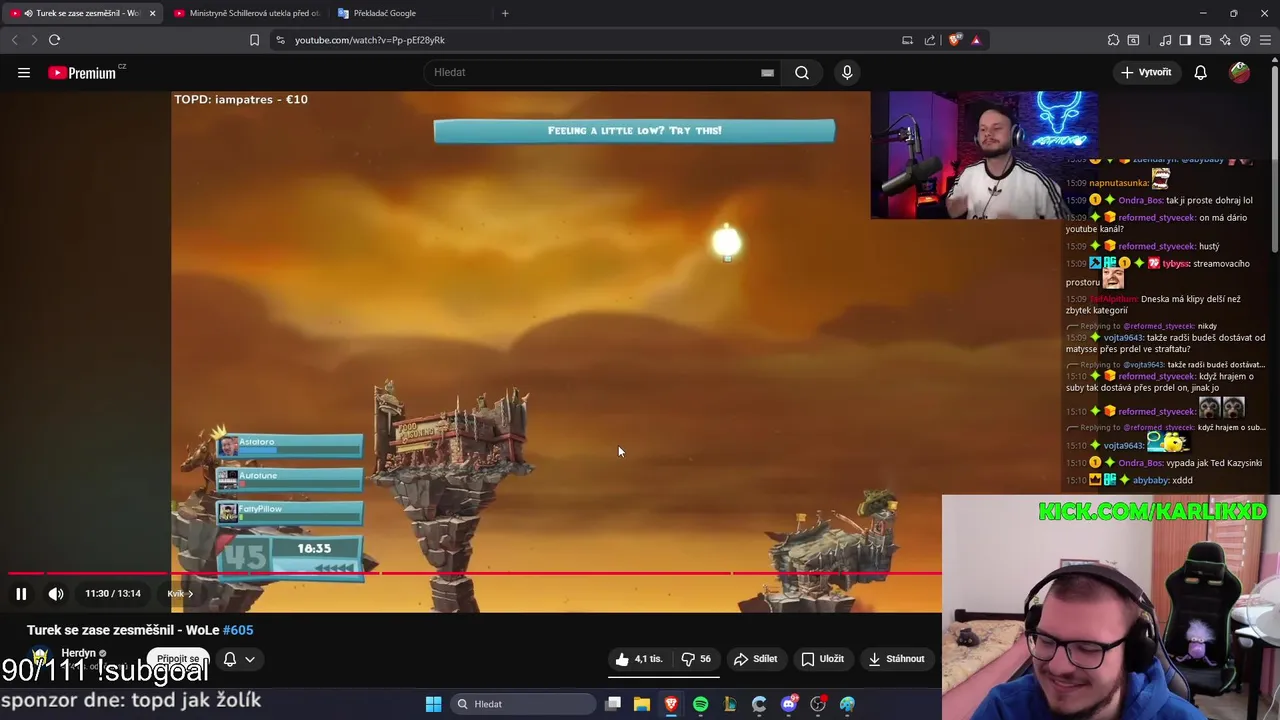Save video with Uložit button
The width and height of the screenshot is (1280, 720).
coord(822,659)
